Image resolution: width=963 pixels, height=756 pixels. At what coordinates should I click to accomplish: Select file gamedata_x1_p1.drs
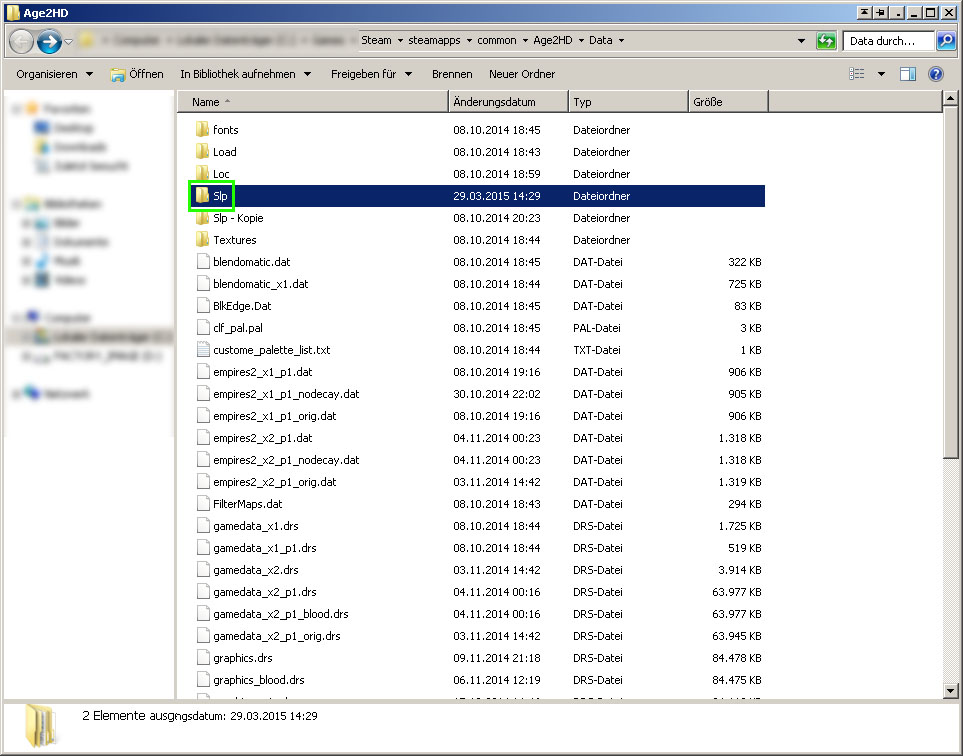pyautogui.click(x=265, y=548)
